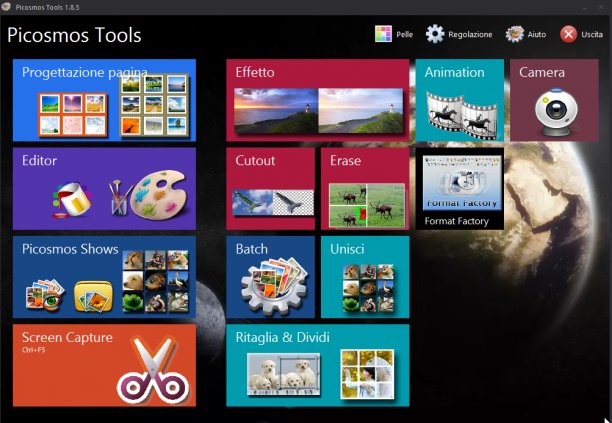Click the Picosmos Tools 1.8.5 titlebar icon
This screenshot has height=423, width=612.
point(6,7)
